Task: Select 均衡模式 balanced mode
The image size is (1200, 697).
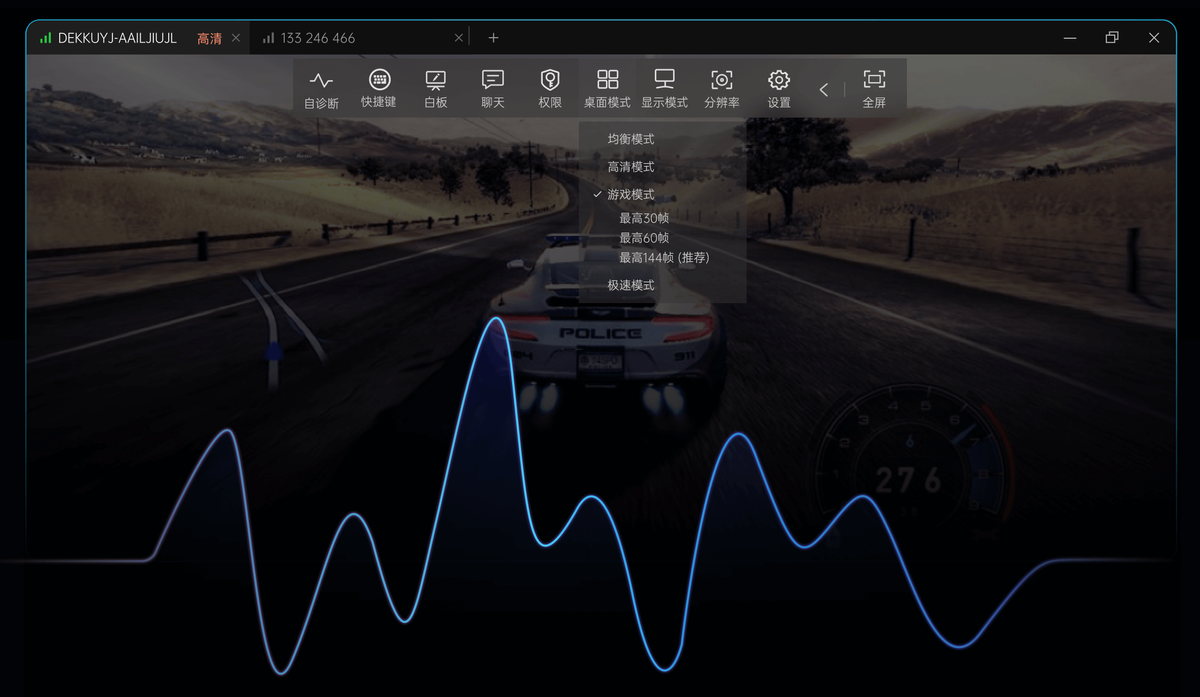Action: [x=631, y=140]
